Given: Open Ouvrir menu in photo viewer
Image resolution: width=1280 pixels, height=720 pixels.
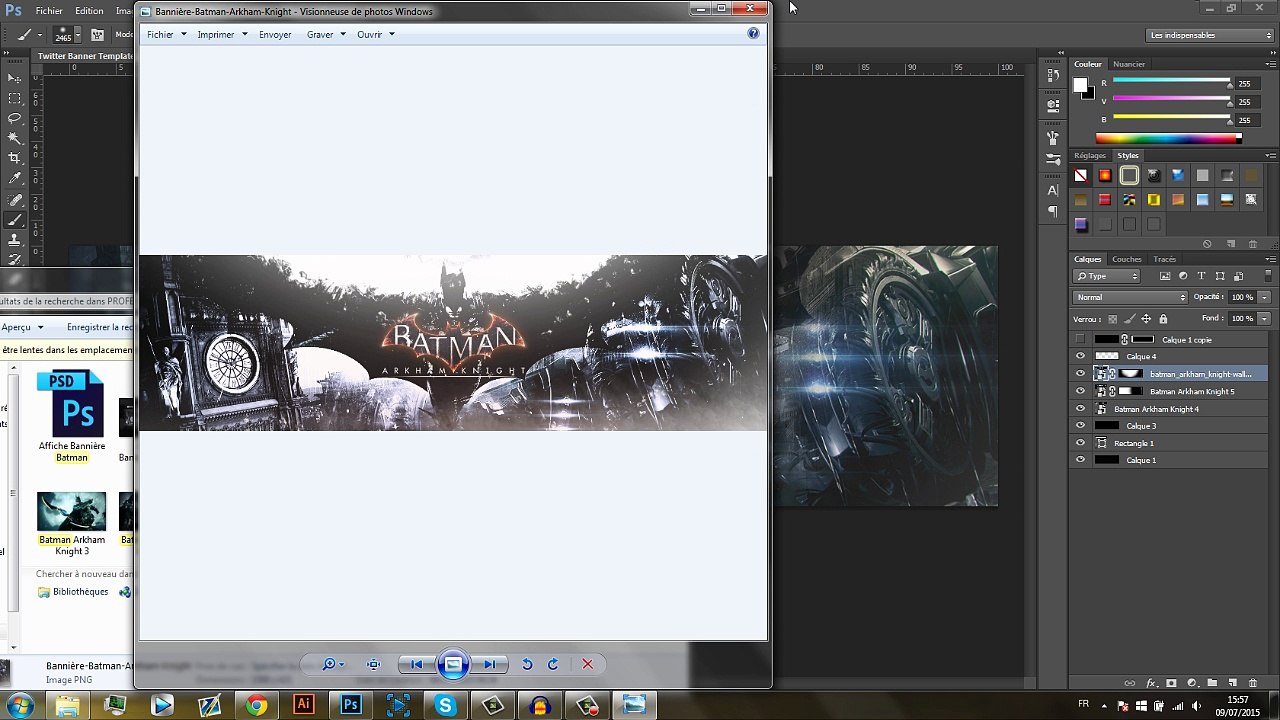Looking at the screenshot, I should point(375,34).
